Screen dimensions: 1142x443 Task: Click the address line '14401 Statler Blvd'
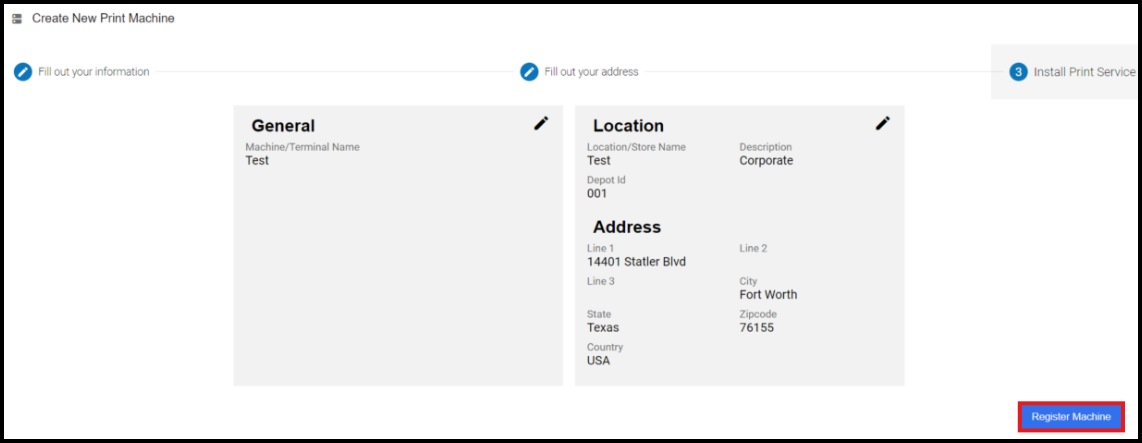636,262
